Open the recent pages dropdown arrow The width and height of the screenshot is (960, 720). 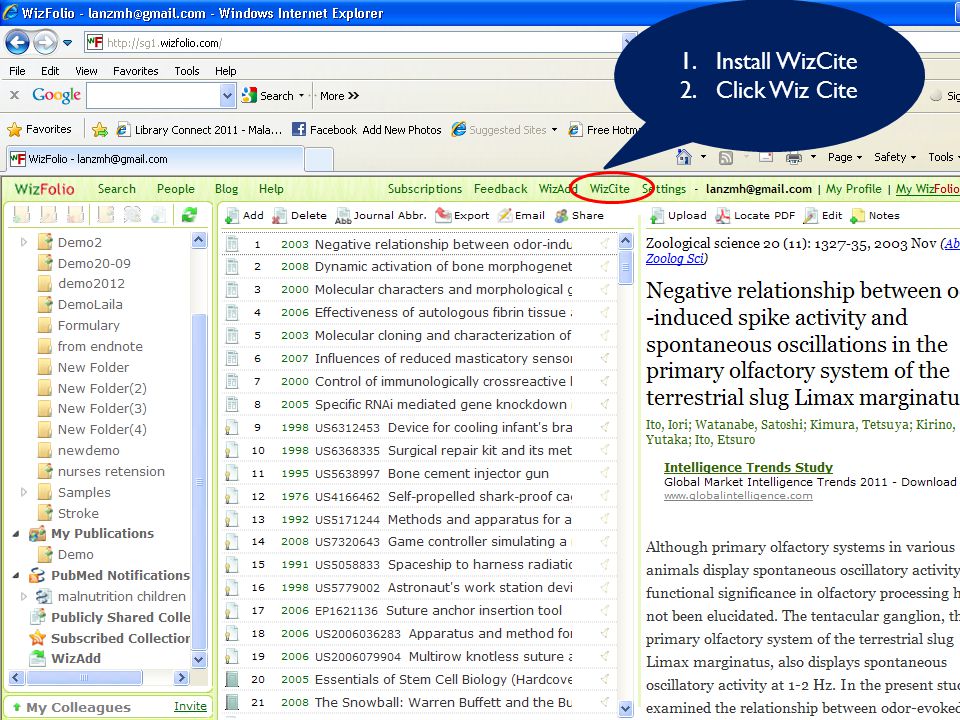click(67, 43)
